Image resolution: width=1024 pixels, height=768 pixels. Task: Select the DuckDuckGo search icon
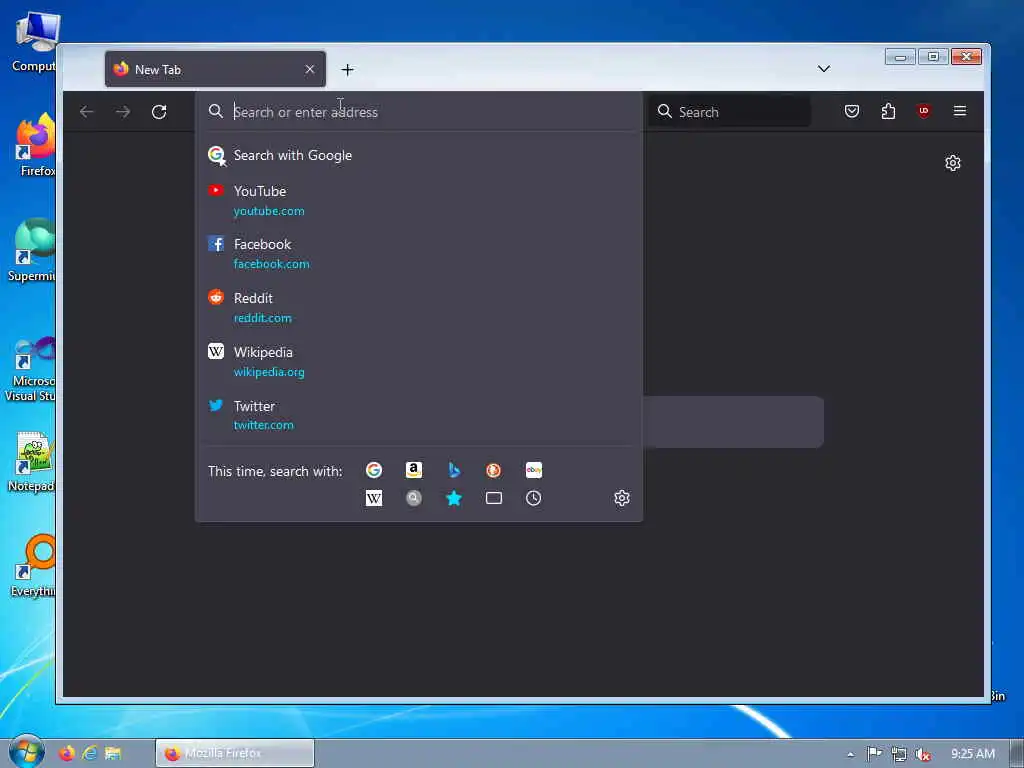[x=494, y=470]
